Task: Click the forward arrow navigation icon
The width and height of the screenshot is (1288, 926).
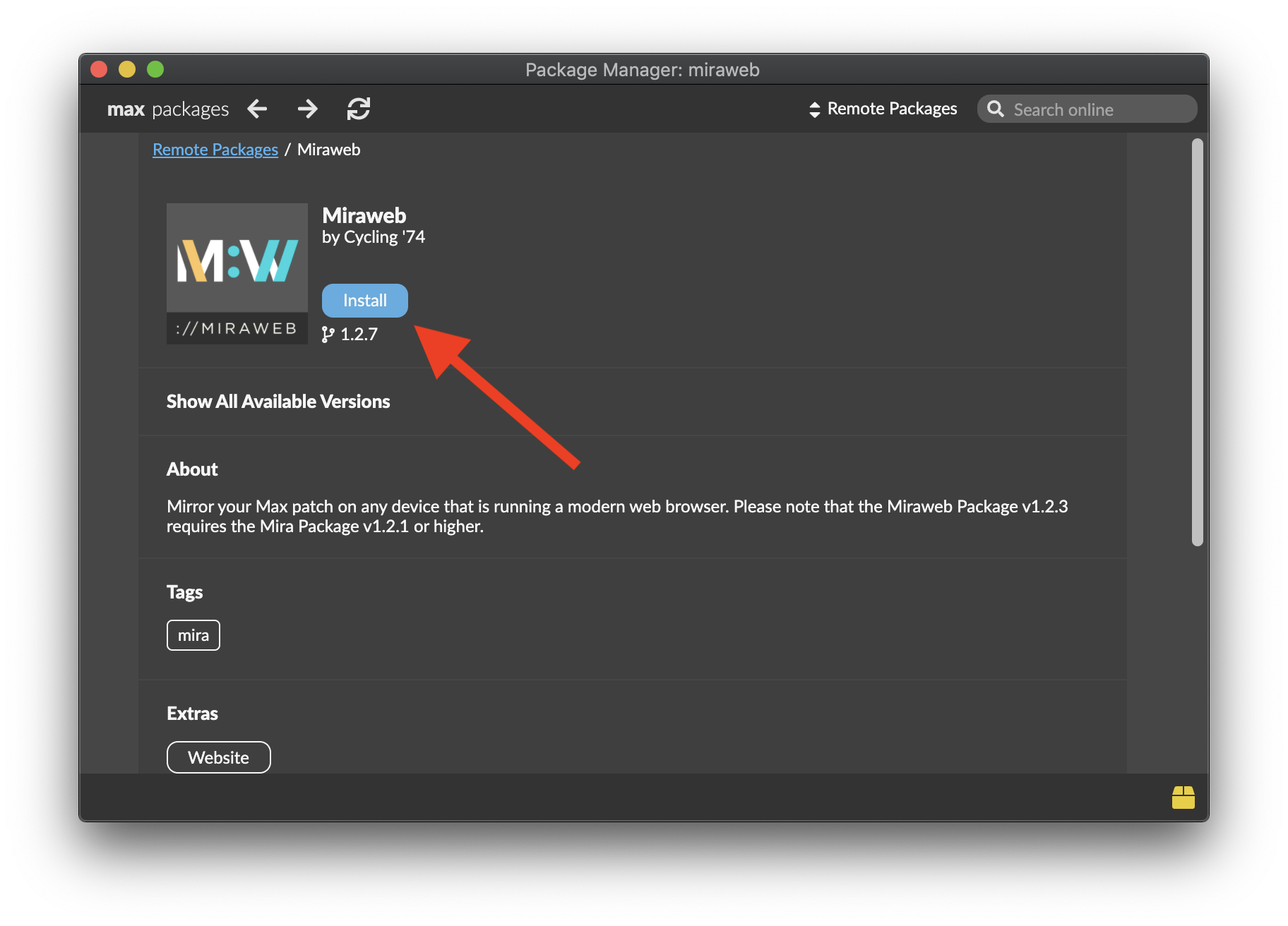Action: click(308, 109)
